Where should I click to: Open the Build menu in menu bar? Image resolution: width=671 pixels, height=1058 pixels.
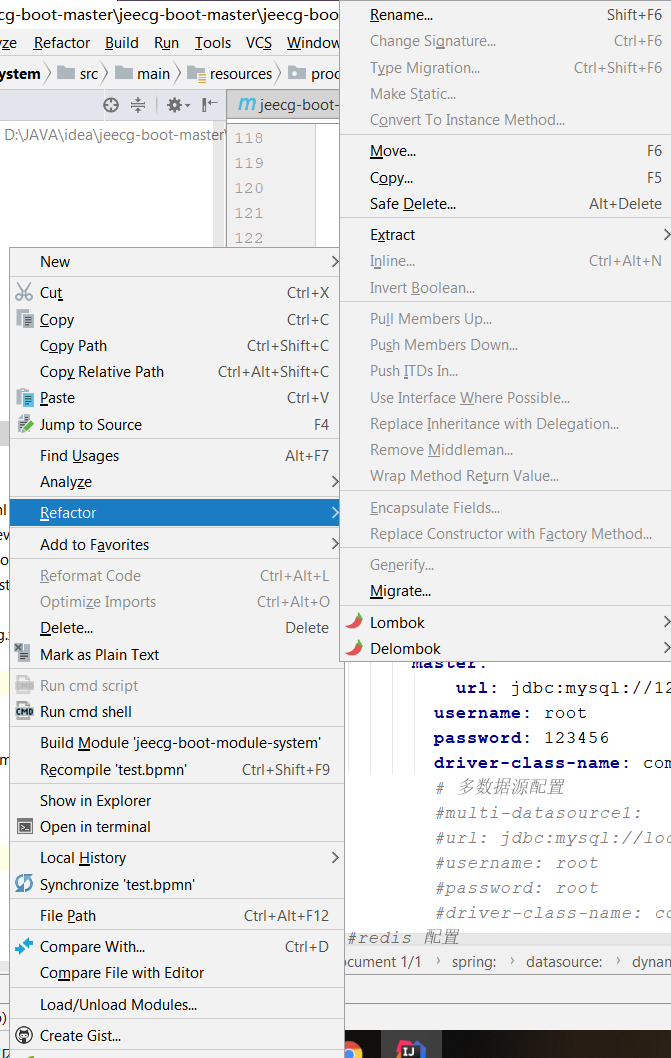(x=122, y=43)
